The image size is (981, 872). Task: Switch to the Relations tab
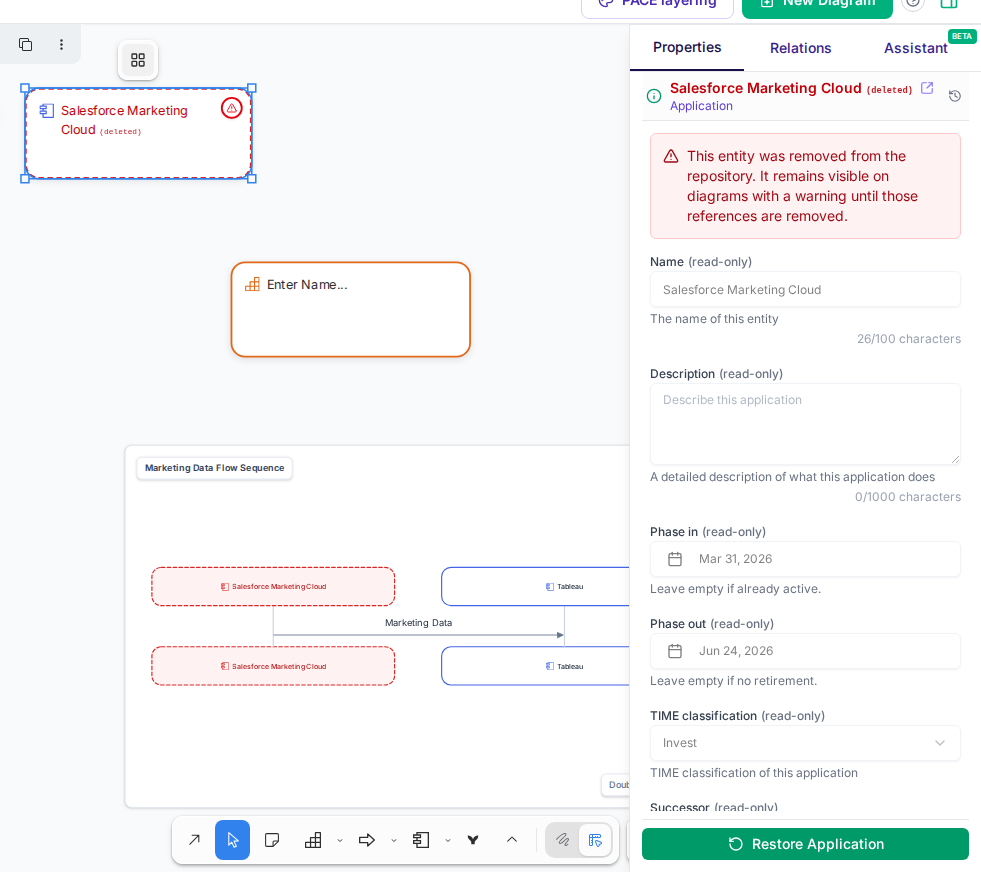[x=800, y=48]
